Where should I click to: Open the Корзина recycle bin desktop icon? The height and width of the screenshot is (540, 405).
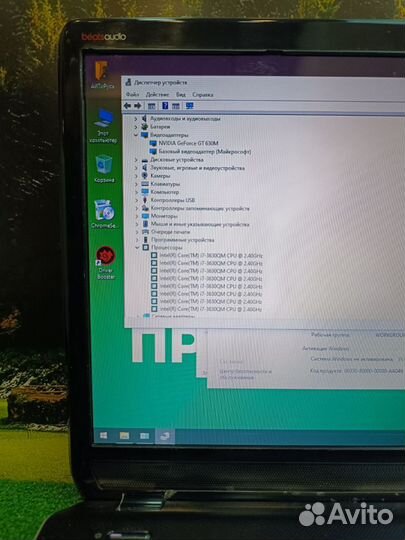[104, 169]
